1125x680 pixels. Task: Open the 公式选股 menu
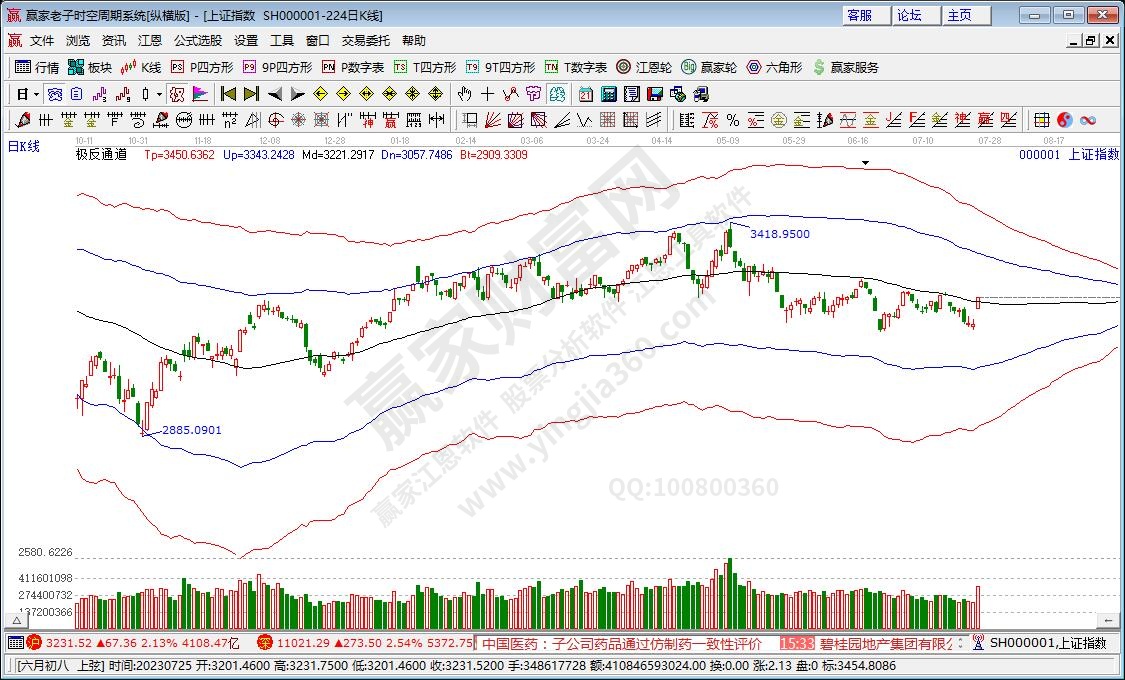tap(198, 41)
